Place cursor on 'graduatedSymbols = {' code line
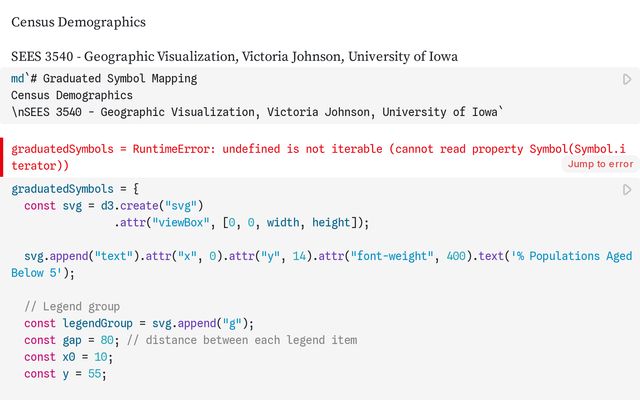The width and height of the screenshot is (640, 400). click(75, 188)
